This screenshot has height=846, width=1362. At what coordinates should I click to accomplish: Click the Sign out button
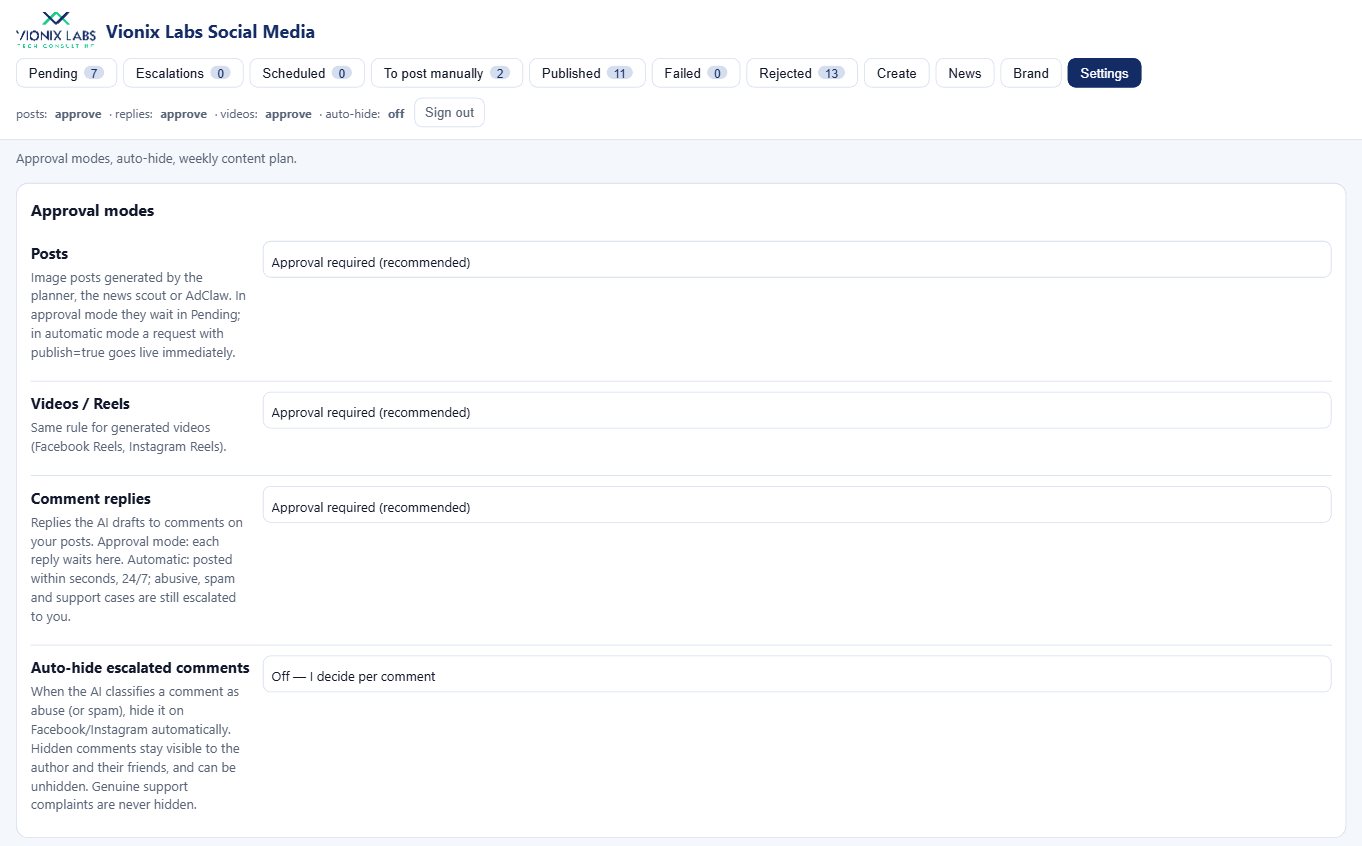pos(449,113)
